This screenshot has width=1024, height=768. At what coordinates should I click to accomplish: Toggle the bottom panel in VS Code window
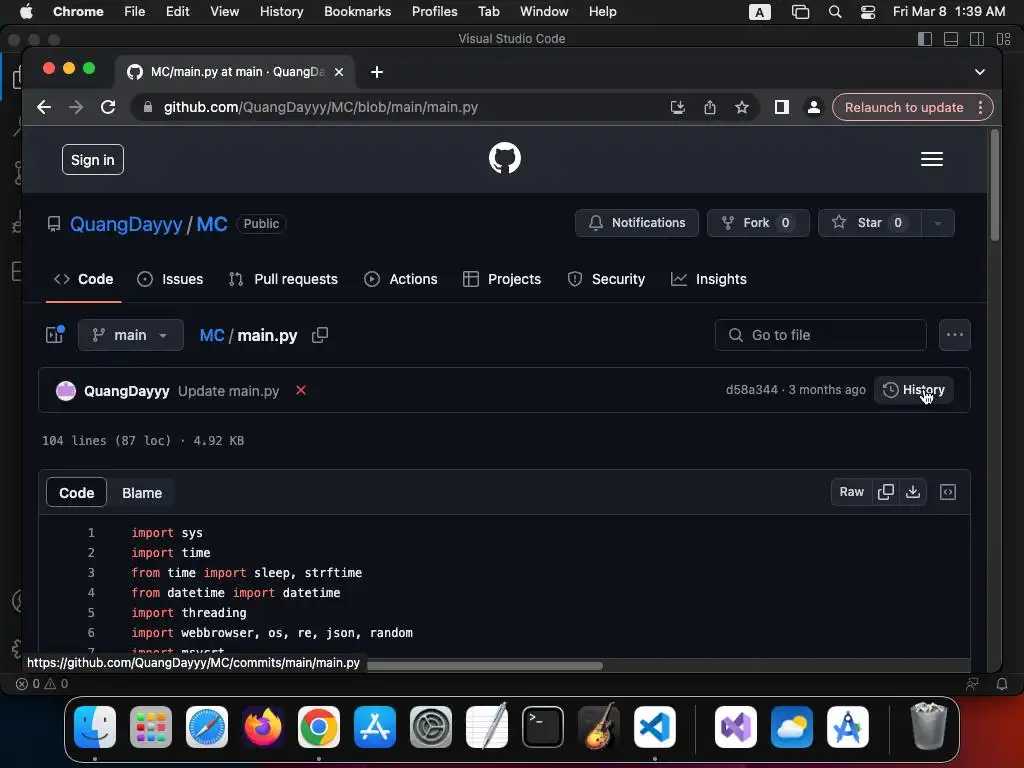coord(951,39)
